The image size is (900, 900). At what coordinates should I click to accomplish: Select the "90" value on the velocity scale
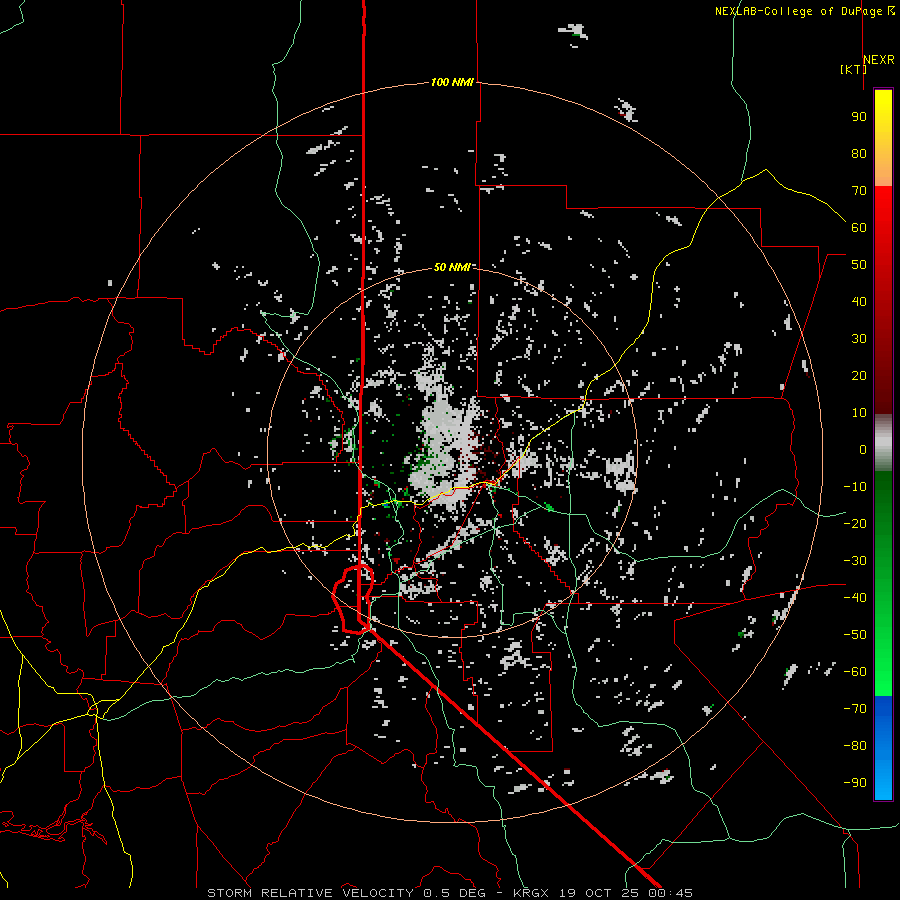(x=859, y=117)
